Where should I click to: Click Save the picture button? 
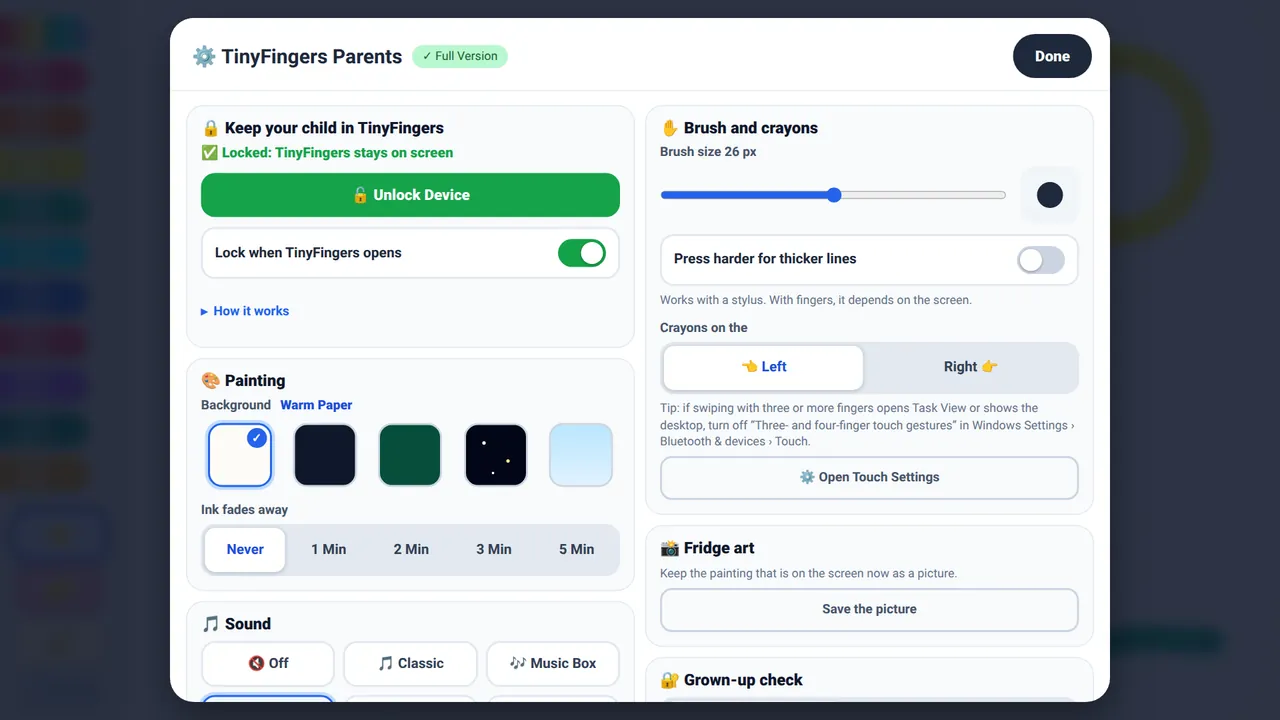[869, 609]
